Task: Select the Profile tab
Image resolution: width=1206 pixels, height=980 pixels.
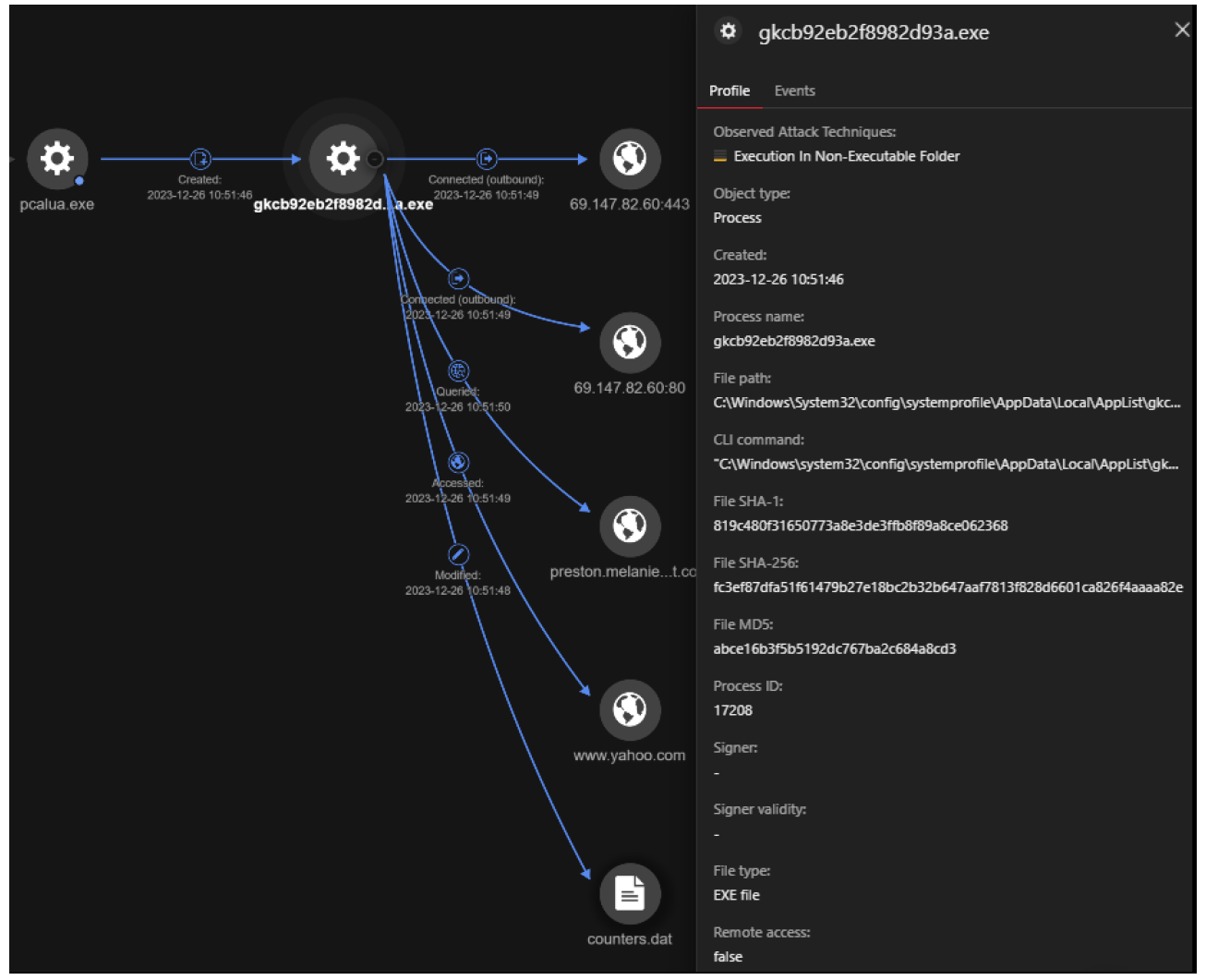Action: click(x=729, y=91)
